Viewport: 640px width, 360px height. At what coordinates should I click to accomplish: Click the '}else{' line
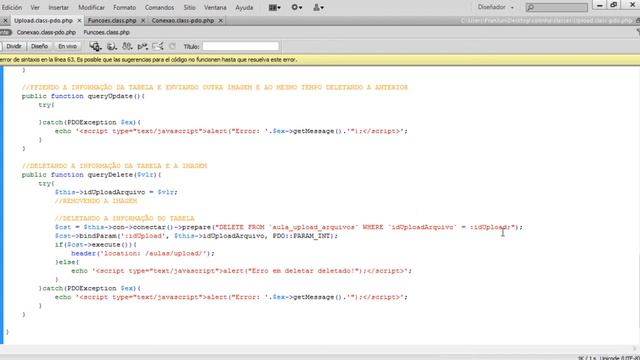(67, 262)
